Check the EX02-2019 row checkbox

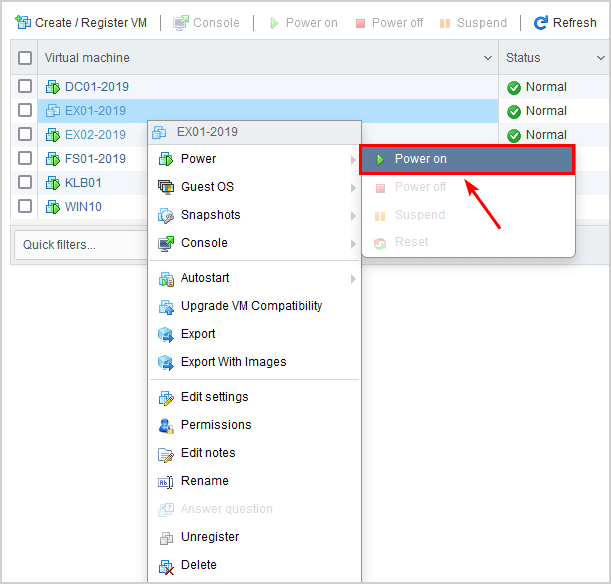pyautogui.click(x=25, y=134)
